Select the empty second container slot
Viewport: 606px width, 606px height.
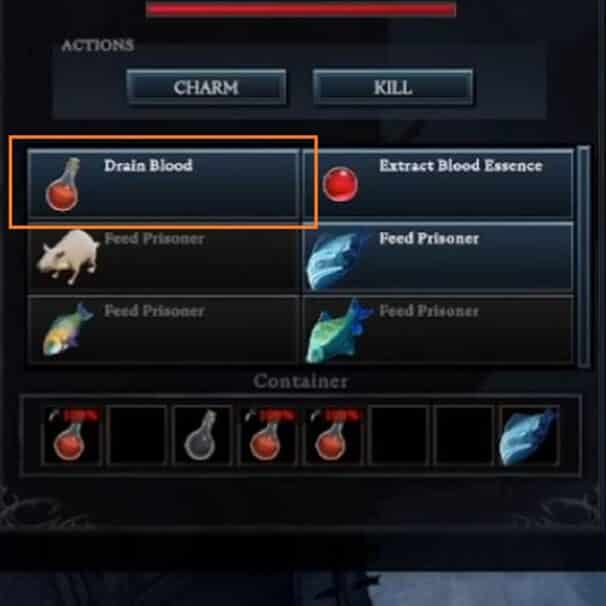coord(136,435)
